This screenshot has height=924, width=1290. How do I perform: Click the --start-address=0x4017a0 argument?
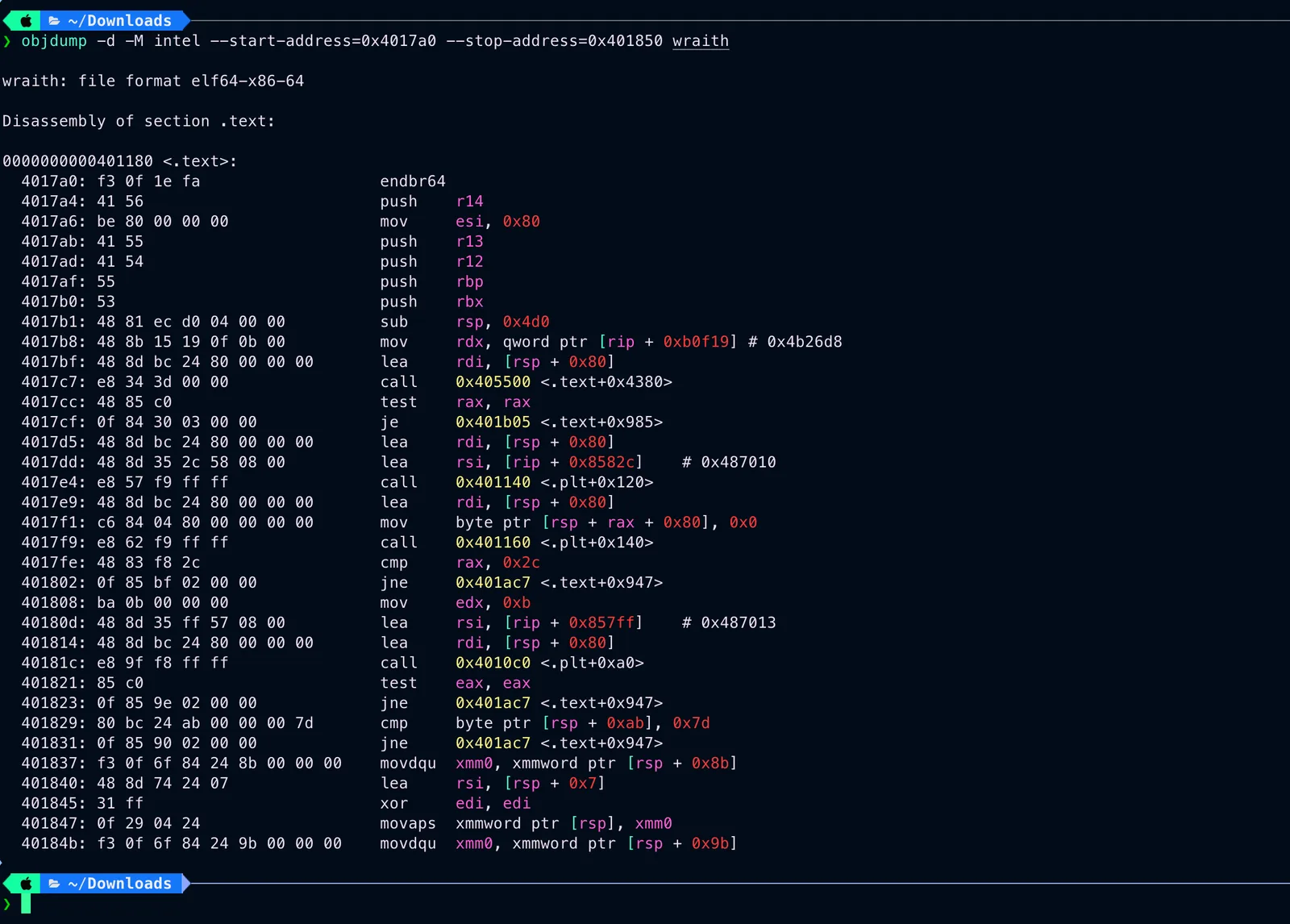coord(323,41)
